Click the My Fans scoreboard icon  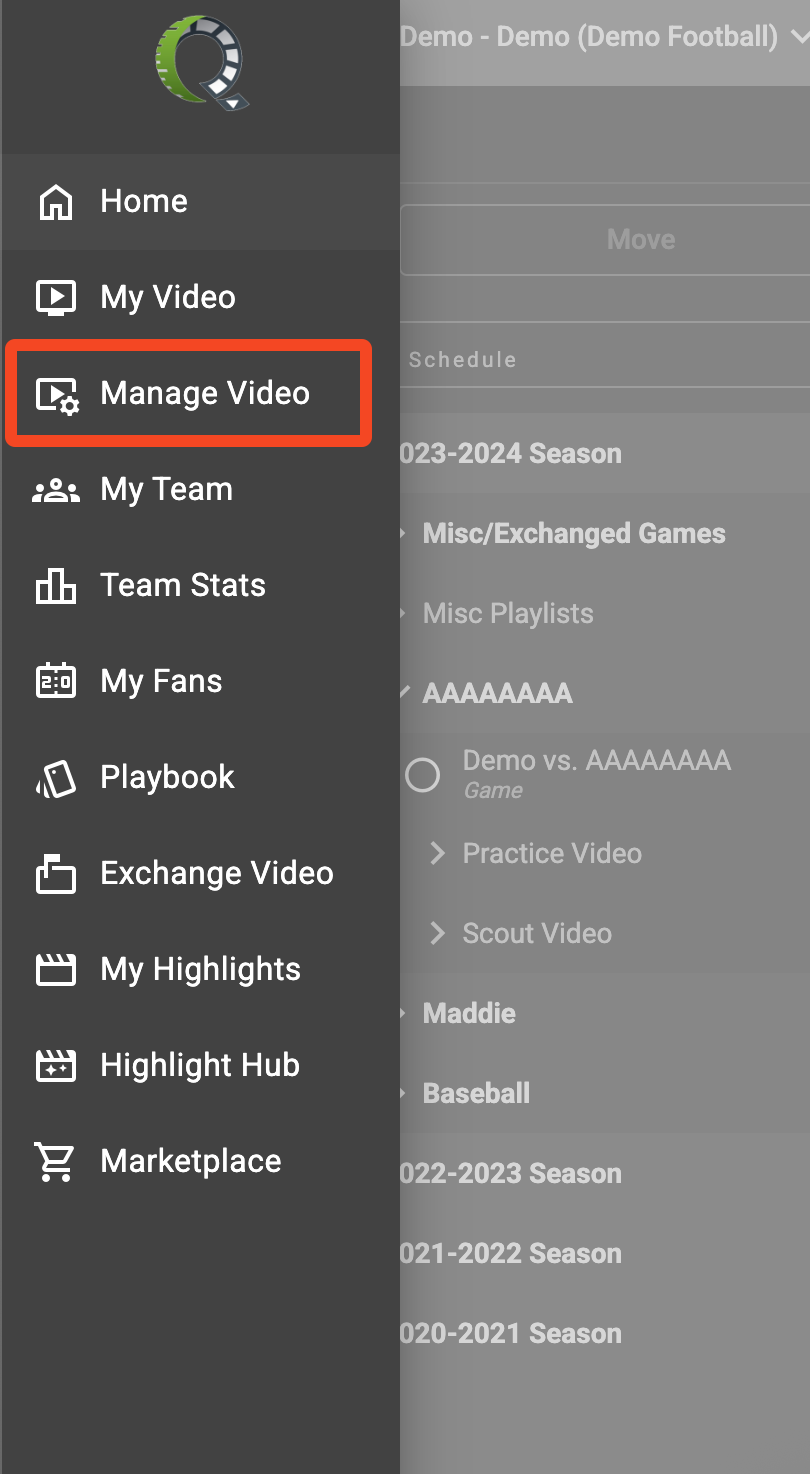(x=55, y=681)
